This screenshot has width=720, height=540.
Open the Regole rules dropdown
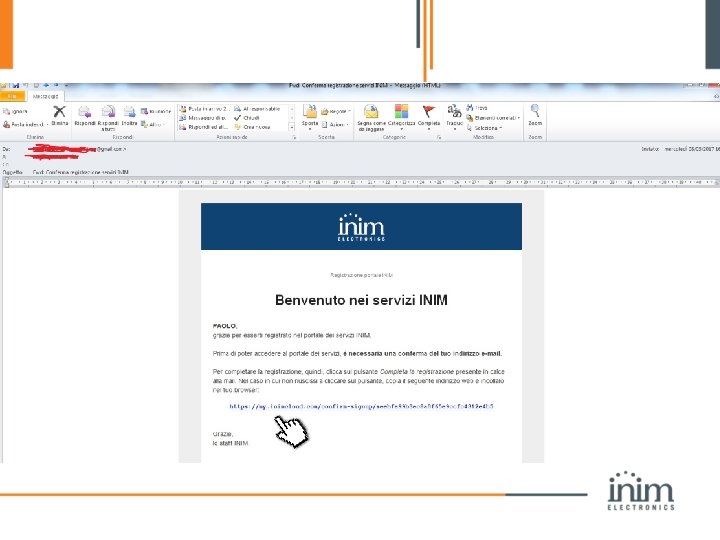coord(336,112)
